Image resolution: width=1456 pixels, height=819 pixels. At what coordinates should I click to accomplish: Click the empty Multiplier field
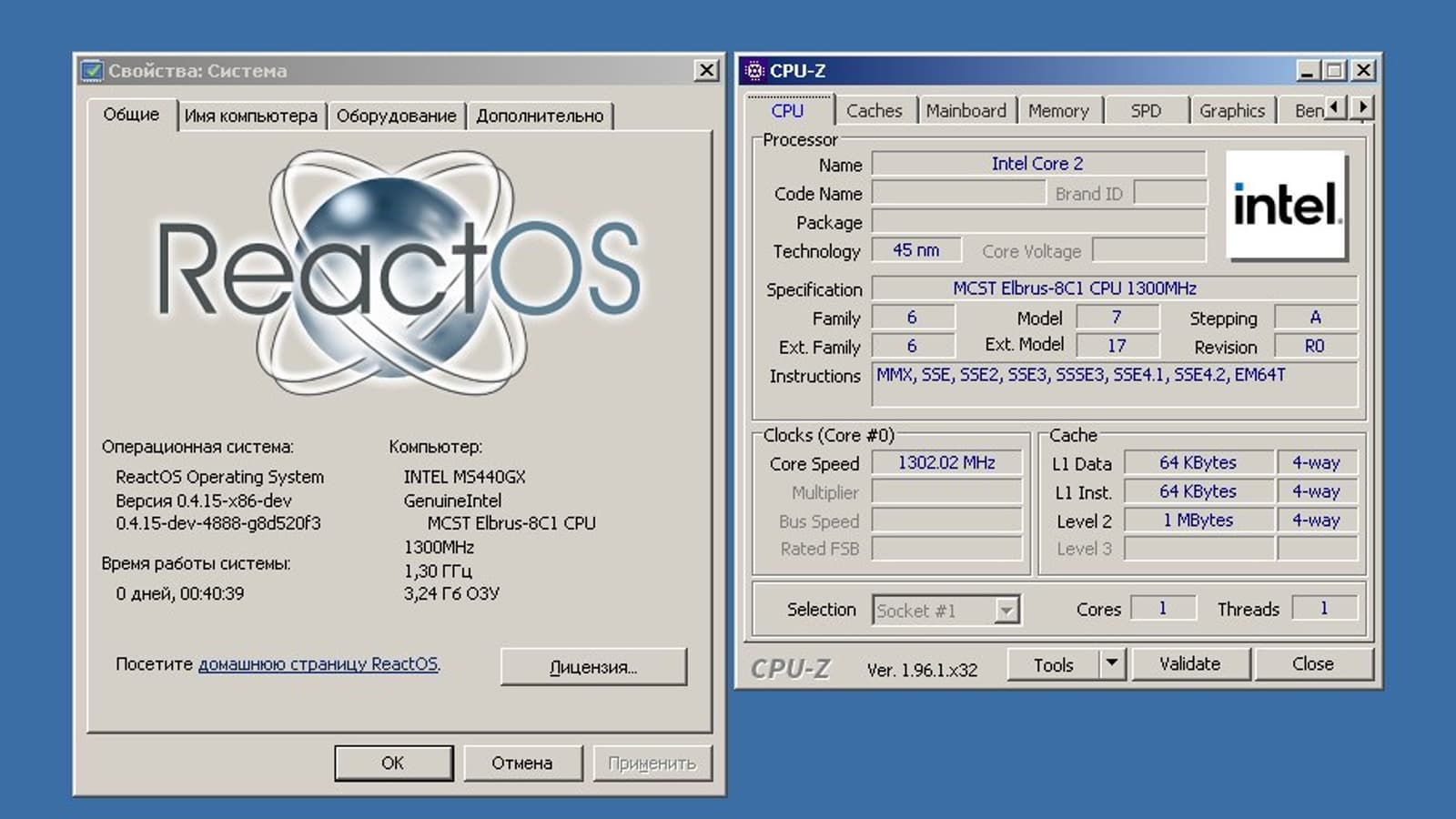[946, 491]
